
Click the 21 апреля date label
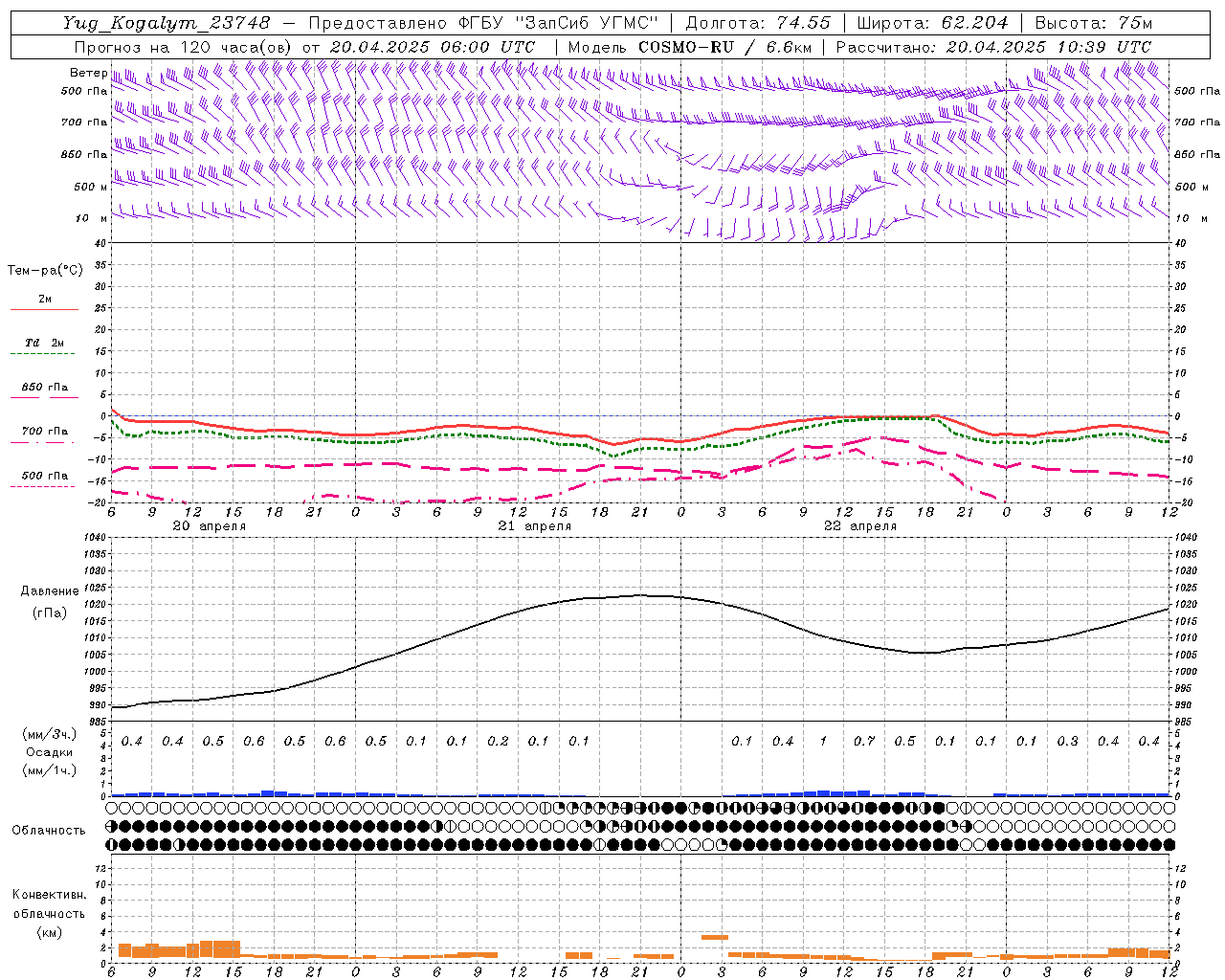pos(535,526)
